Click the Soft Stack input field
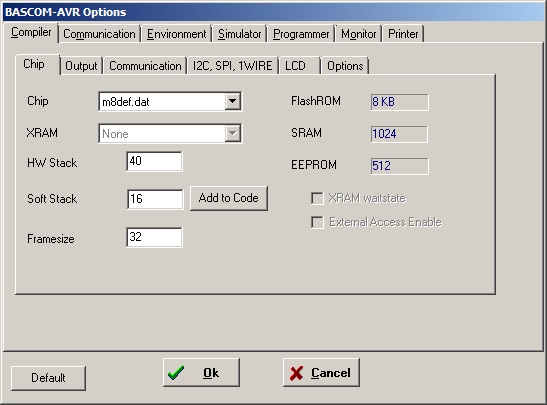Image resolution: width=547 pixels, height=405 pixels. [155, 199]
